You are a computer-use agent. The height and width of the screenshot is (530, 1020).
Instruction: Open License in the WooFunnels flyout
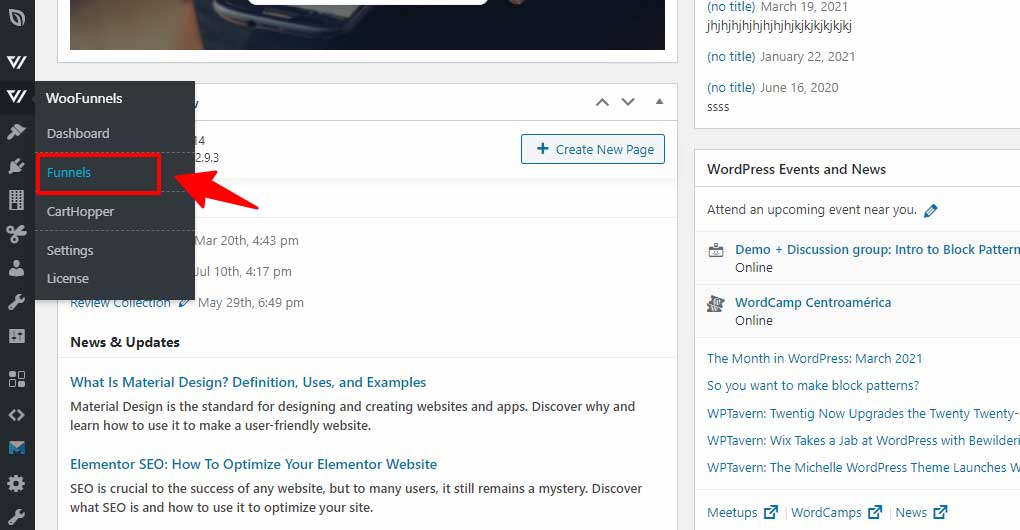[68, 278]
